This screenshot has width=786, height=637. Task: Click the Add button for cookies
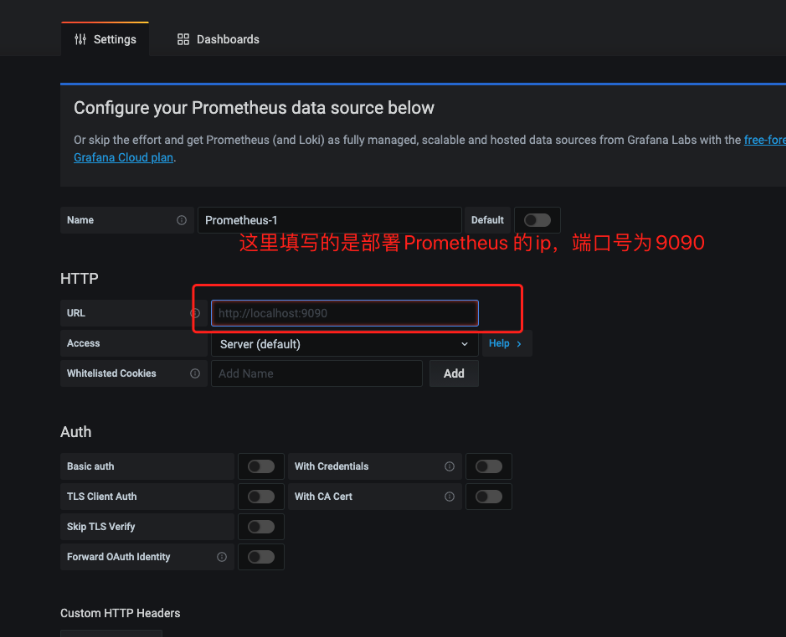click(454, 373)
